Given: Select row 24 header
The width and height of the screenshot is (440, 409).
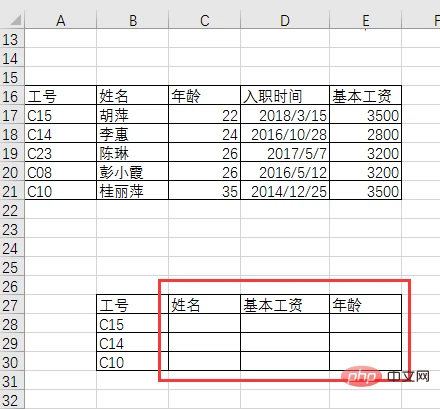Looking at the screenshot, I should tap(12, 248).
